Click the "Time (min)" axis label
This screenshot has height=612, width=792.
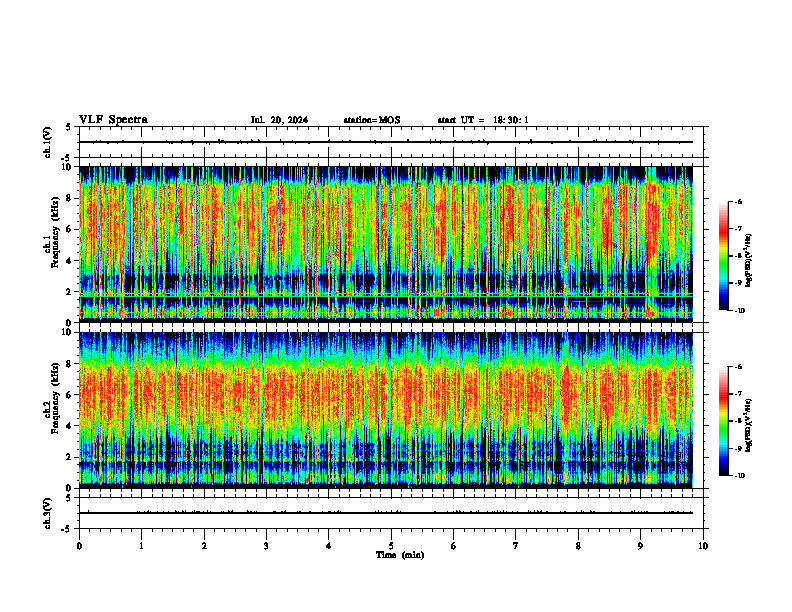[x=400, y=555]
